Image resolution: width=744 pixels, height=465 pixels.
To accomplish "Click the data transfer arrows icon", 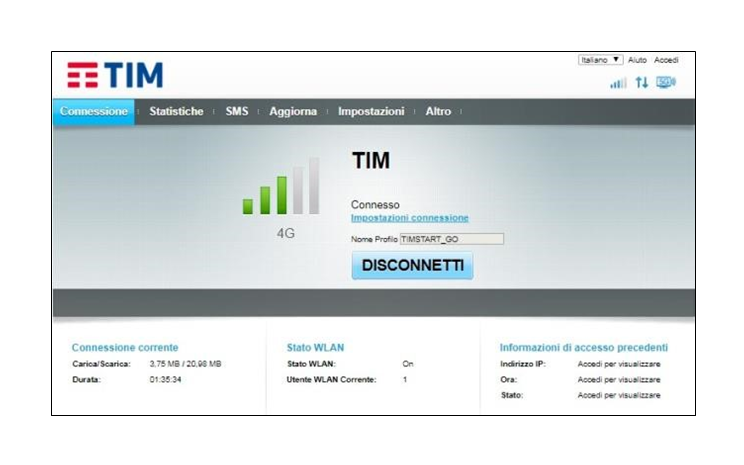I will point(642,83).
